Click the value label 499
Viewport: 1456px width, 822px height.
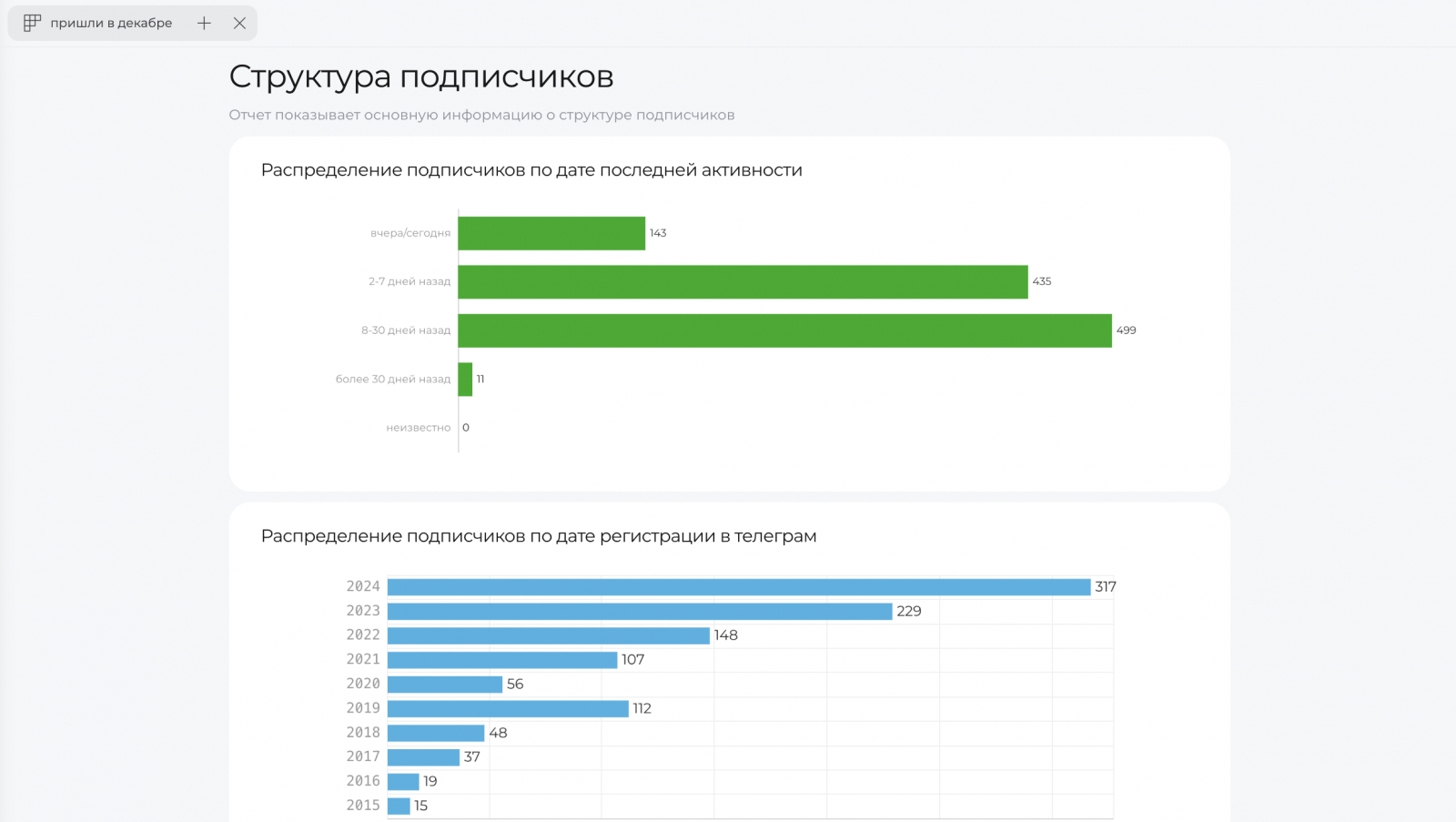click(x=1127, y=330)
